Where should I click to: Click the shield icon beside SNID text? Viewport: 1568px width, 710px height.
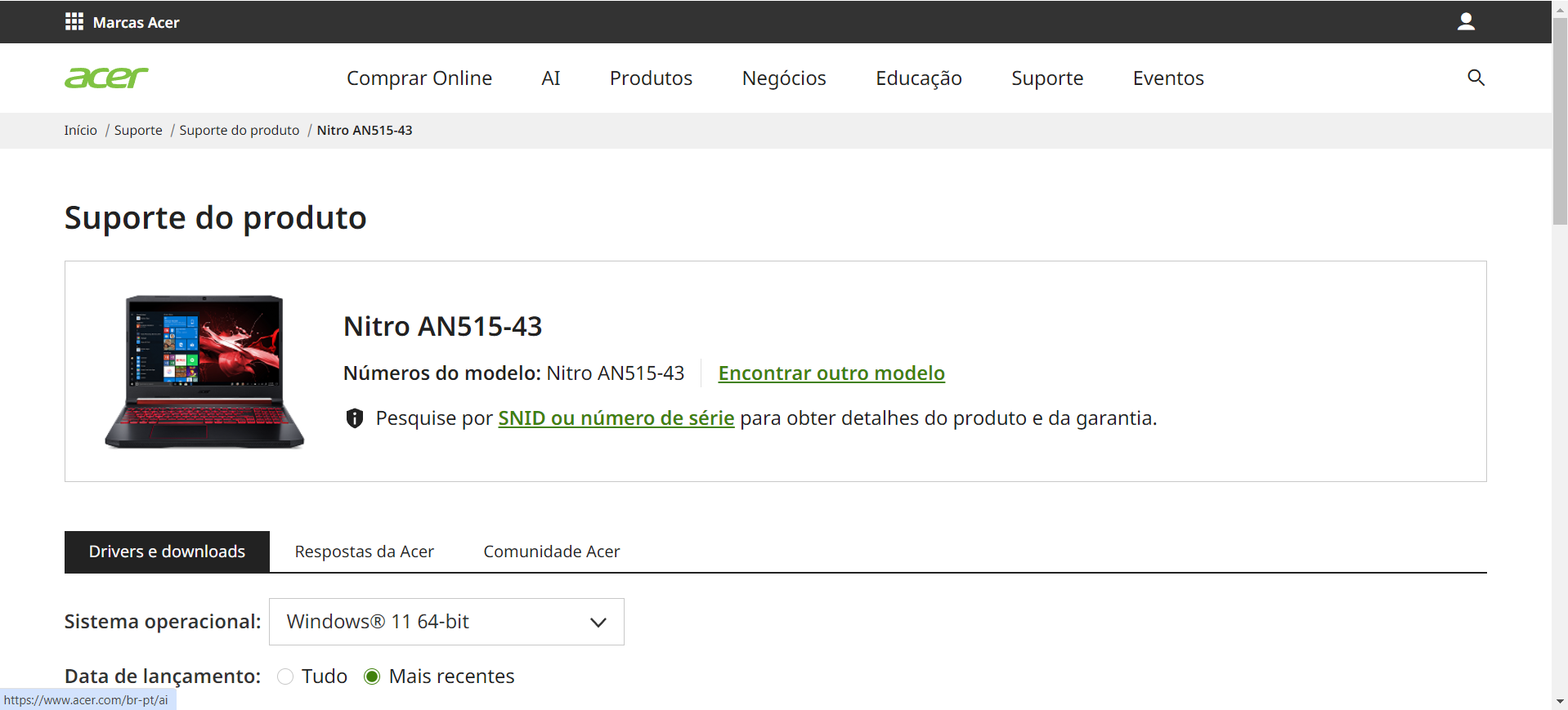click(x=355, y=418)
